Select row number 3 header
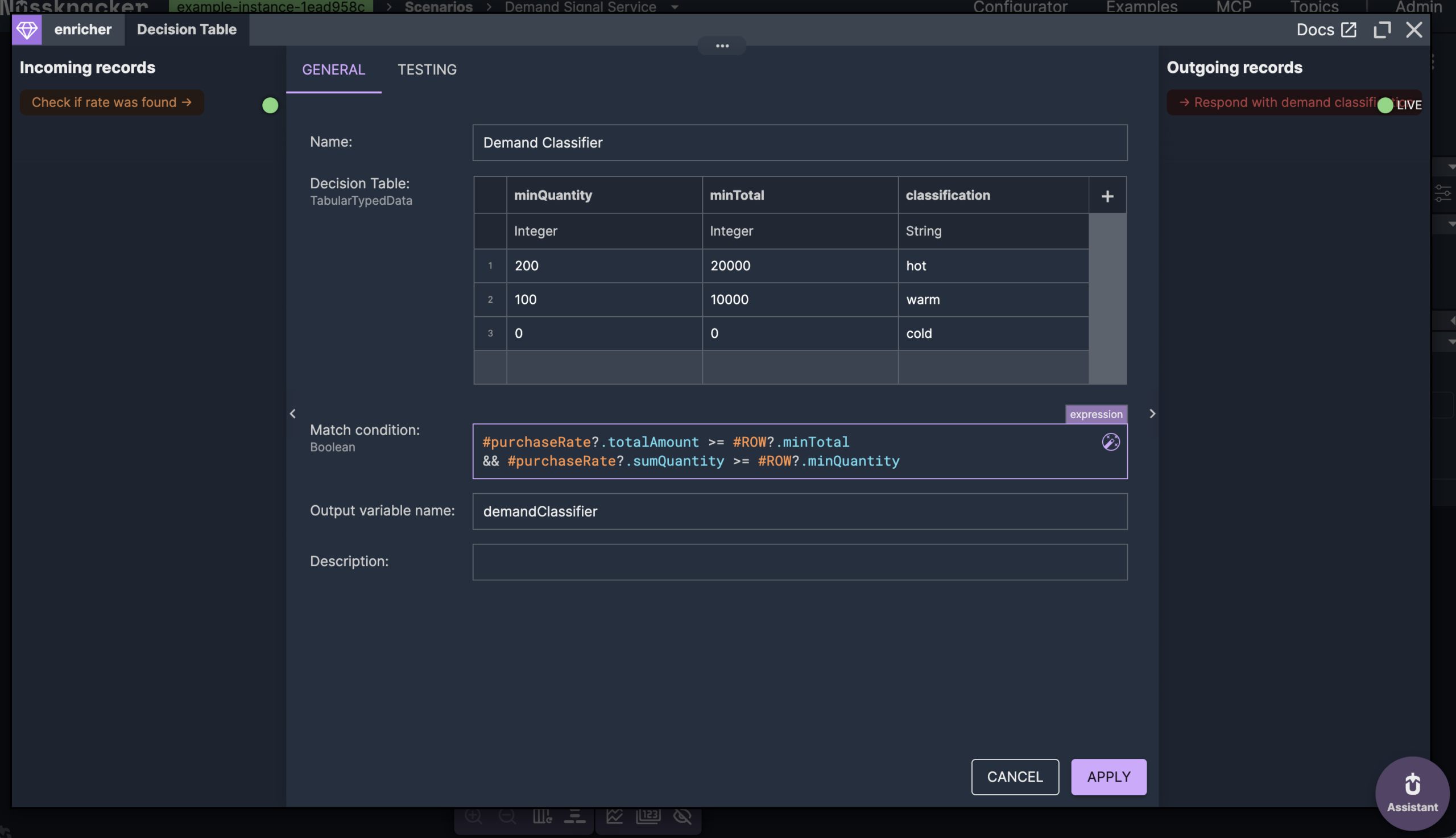This screenshot has height=838, width=1456. click(490, 333)
